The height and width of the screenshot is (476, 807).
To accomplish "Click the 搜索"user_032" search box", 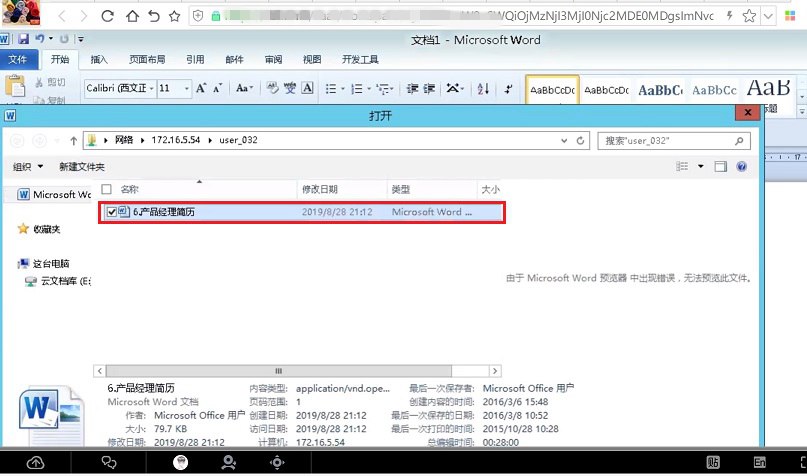I will [674, 140].
